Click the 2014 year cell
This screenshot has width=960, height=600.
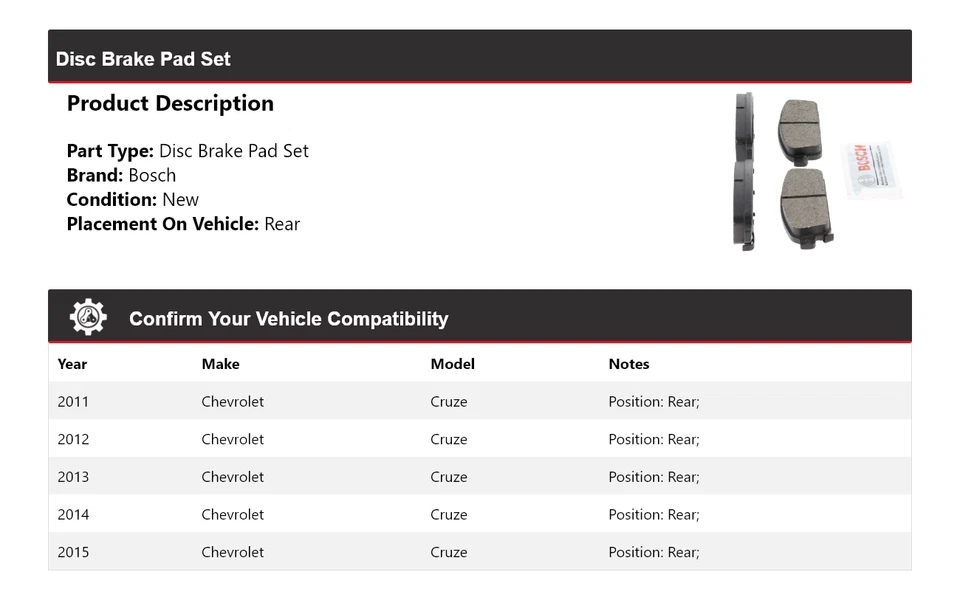(73, 515)
